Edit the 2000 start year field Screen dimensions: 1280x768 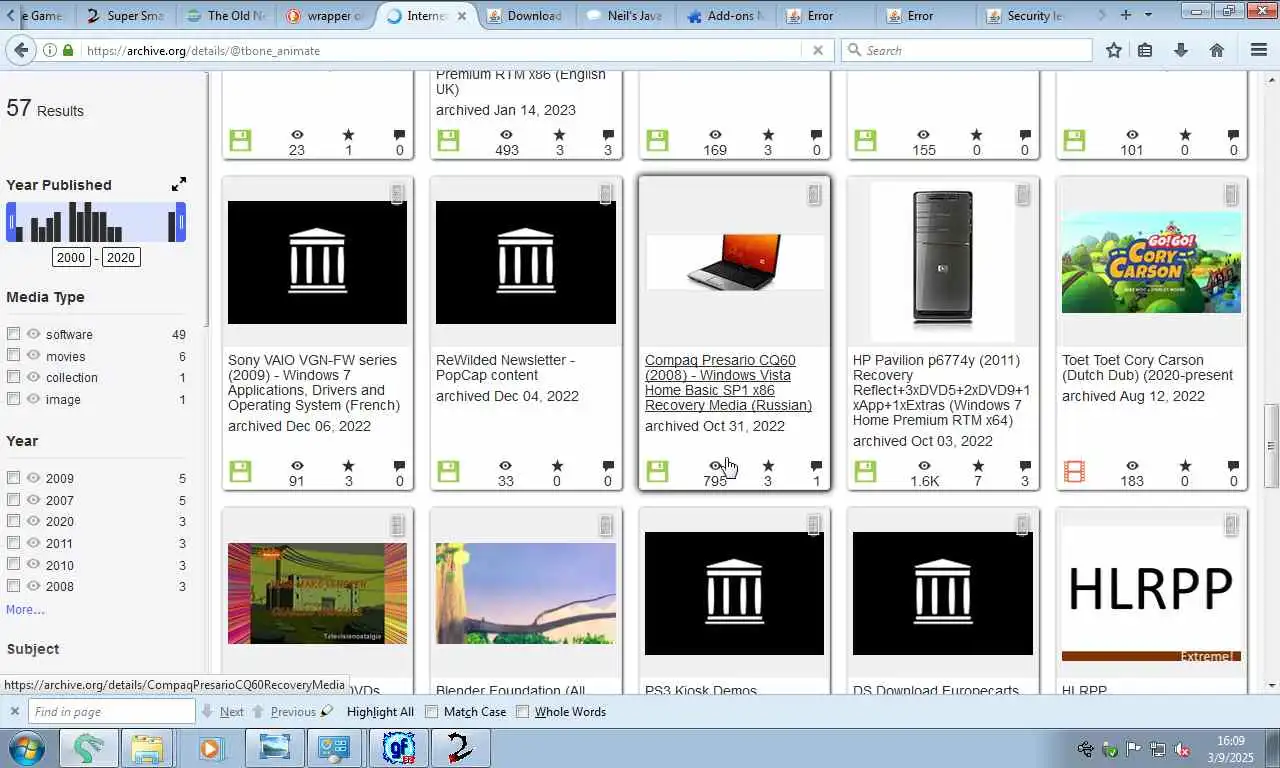pos(71,257)
